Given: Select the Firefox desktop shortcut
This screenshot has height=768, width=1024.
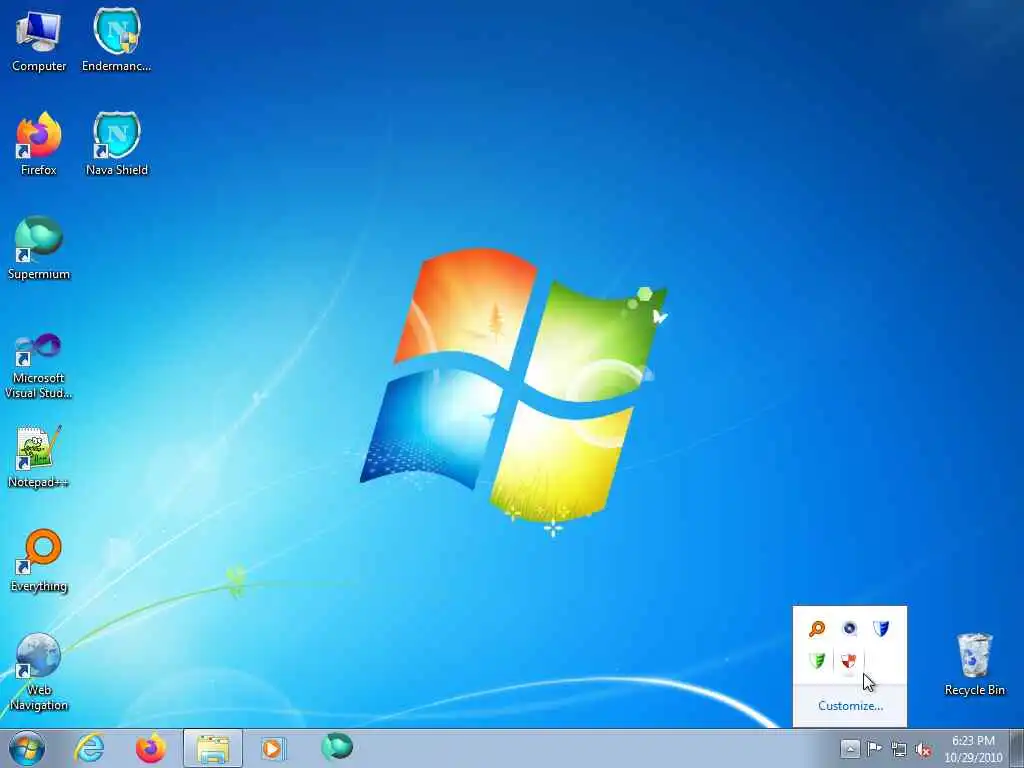Looking at the screenshot, I should (39, 144).
